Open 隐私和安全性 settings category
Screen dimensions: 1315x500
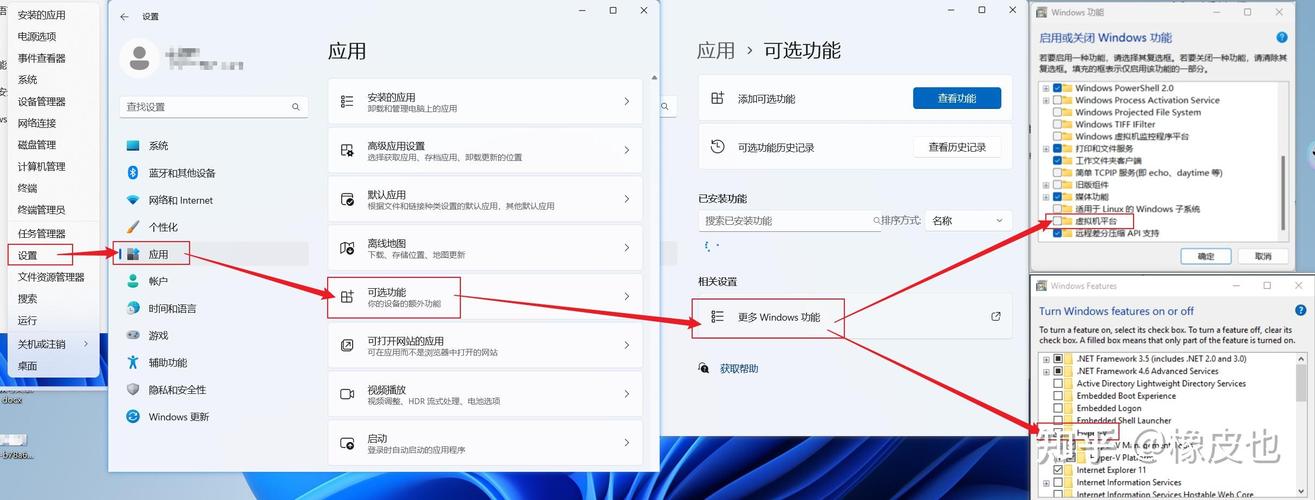point(212,390)
